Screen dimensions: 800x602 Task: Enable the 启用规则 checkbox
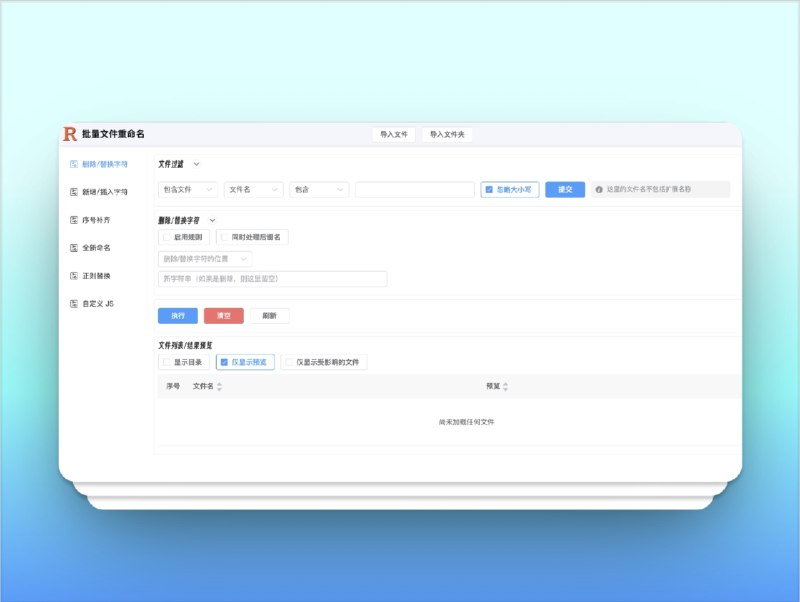point(166,237)
